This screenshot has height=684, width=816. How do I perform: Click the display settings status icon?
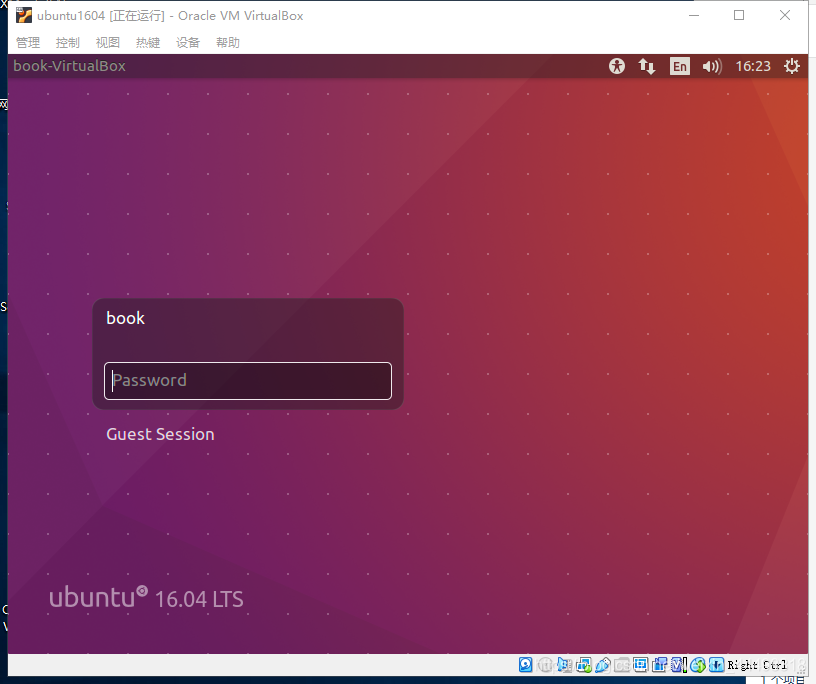coord(640,665)
